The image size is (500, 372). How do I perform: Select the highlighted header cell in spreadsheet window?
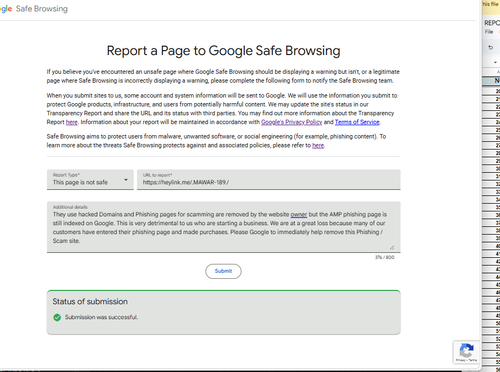(x=491, y=80)
